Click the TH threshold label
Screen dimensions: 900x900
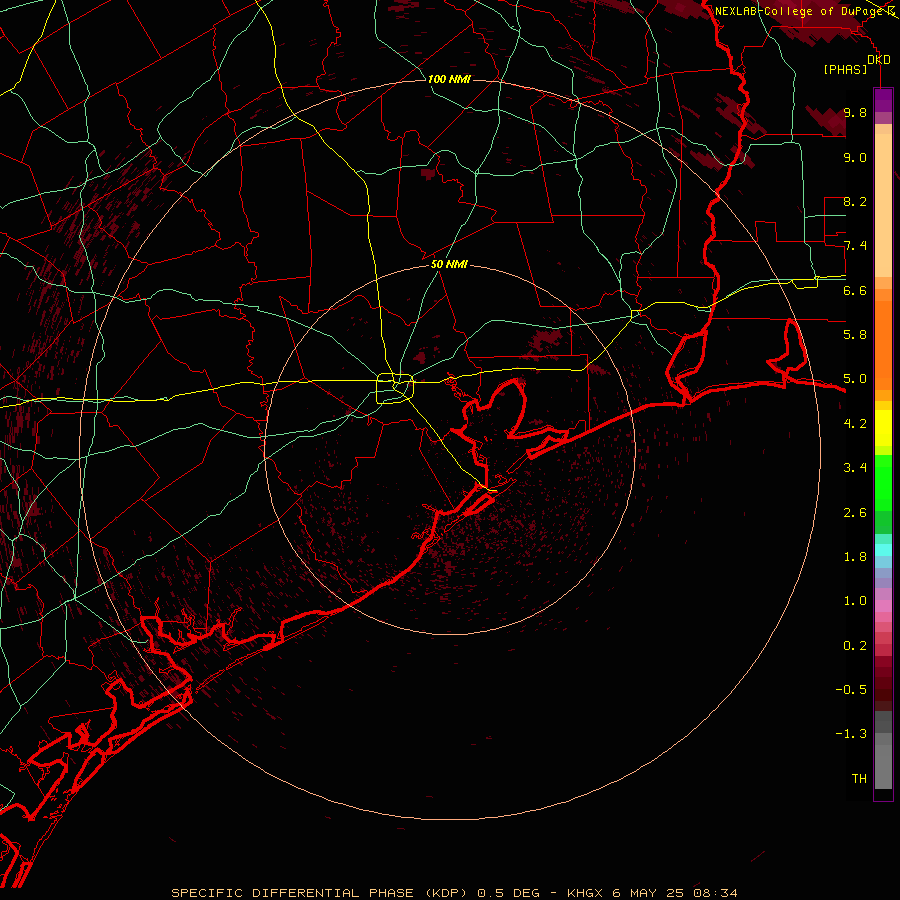[859, 779]
